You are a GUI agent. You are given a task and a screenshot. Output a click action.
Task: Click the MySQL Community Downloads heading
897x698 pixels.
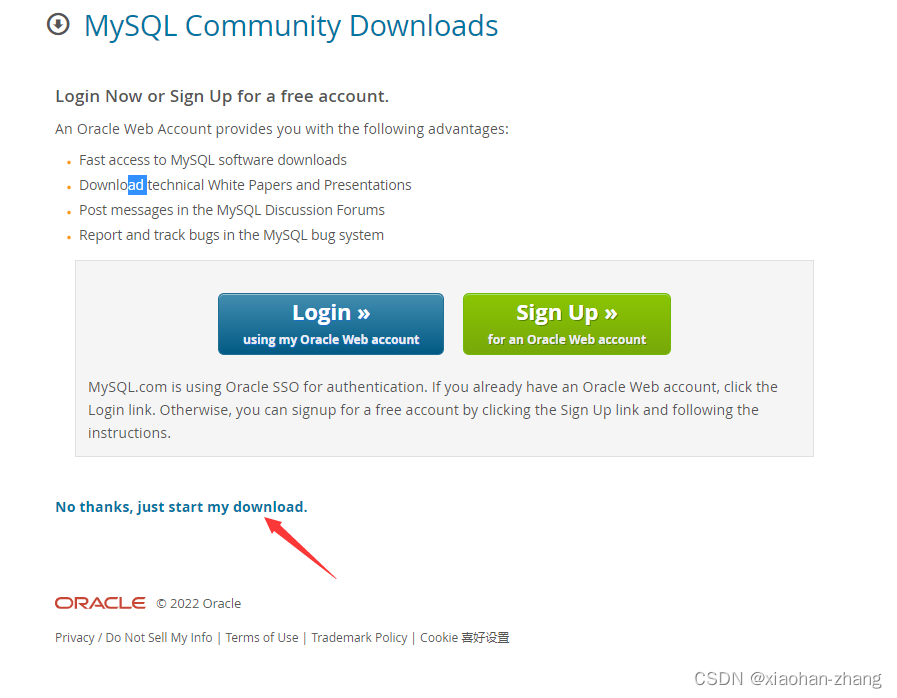291,26
